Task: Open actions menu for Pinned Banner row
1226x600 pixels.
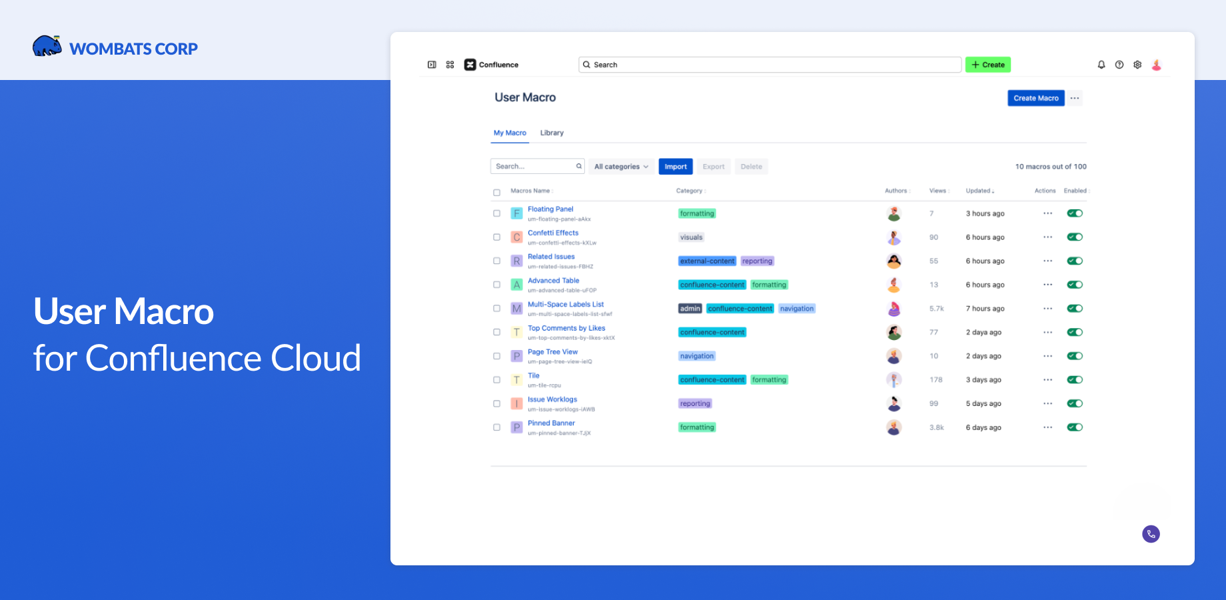Action: pyautogui.click(x=1047, y=427)
